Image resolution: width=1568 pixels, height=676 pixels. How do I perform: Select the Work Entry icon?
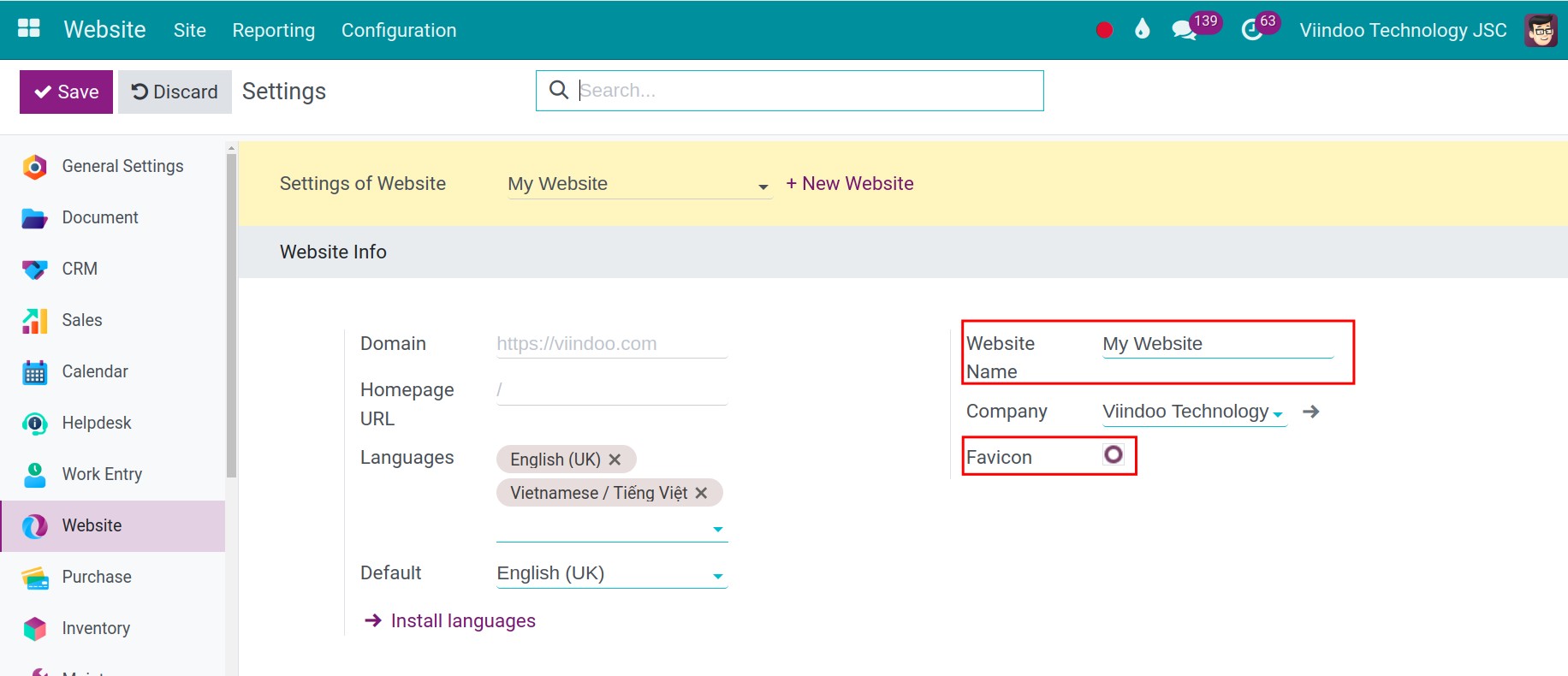coord(34,475)
